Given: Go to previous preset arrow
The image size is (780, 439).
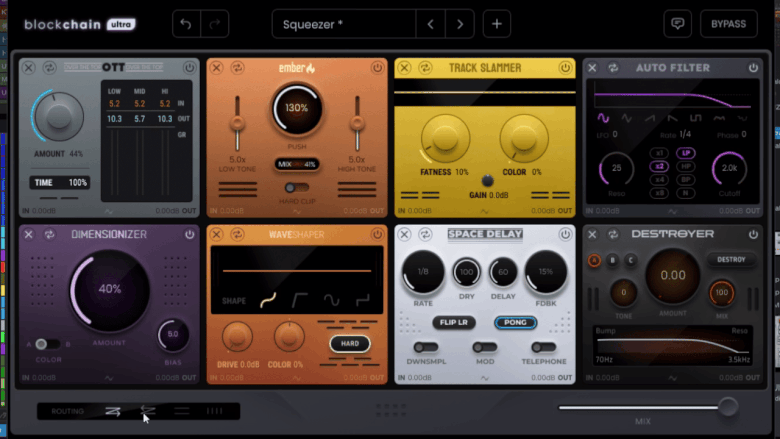Looking at the screenshot, I should (431, 24).
